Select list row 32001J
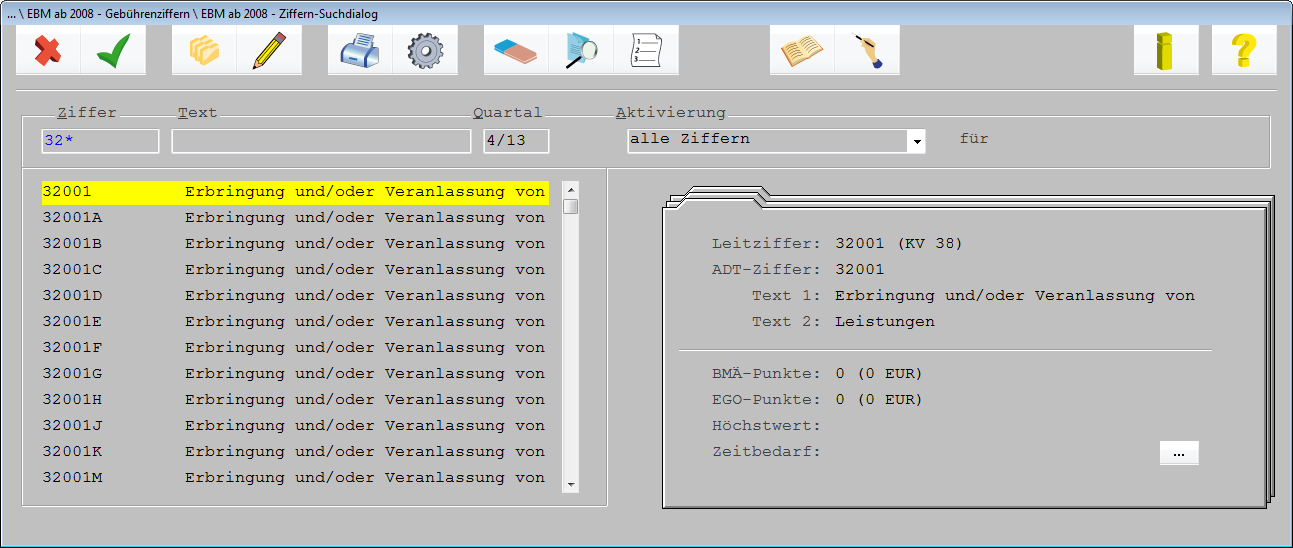The image size is (1293, 548). point(295,426)
